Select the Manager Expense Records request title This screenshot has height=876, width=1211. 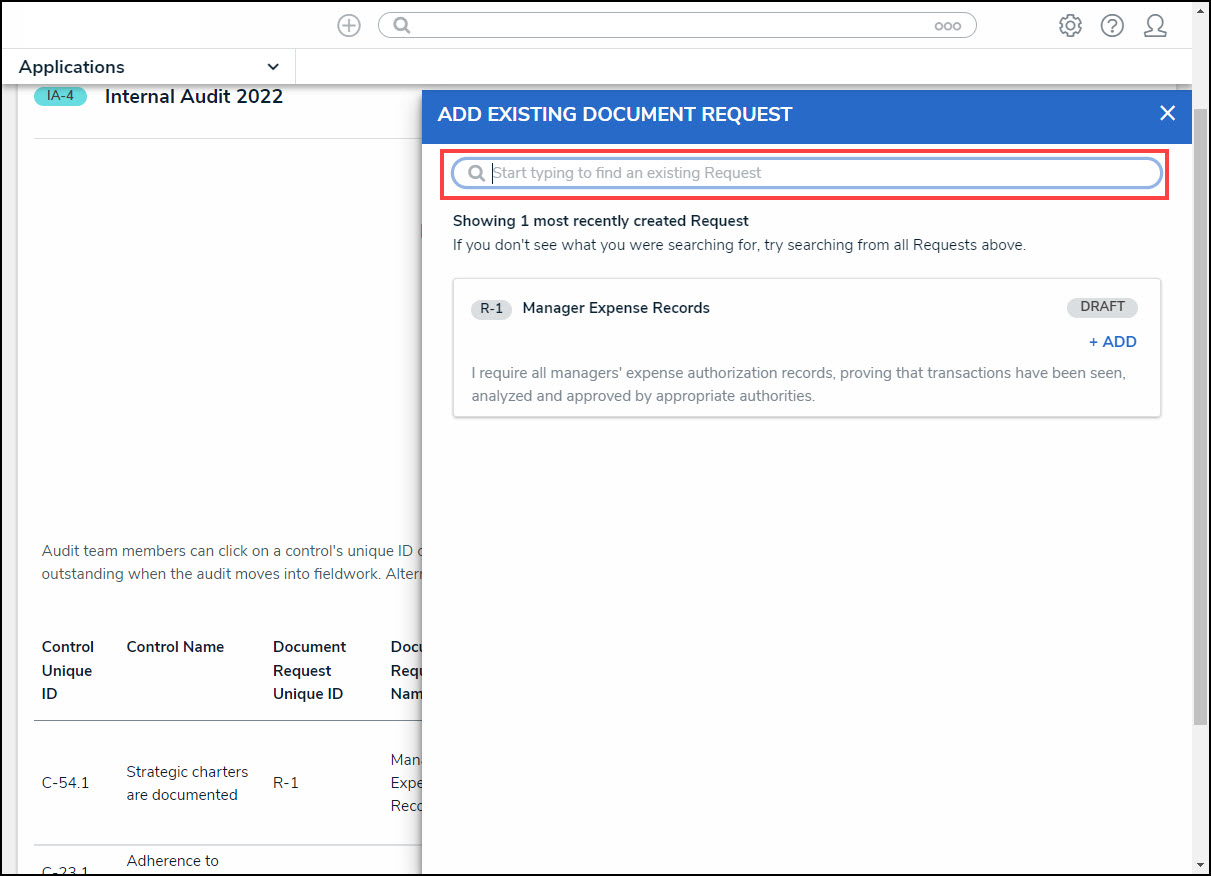(616, 308)
